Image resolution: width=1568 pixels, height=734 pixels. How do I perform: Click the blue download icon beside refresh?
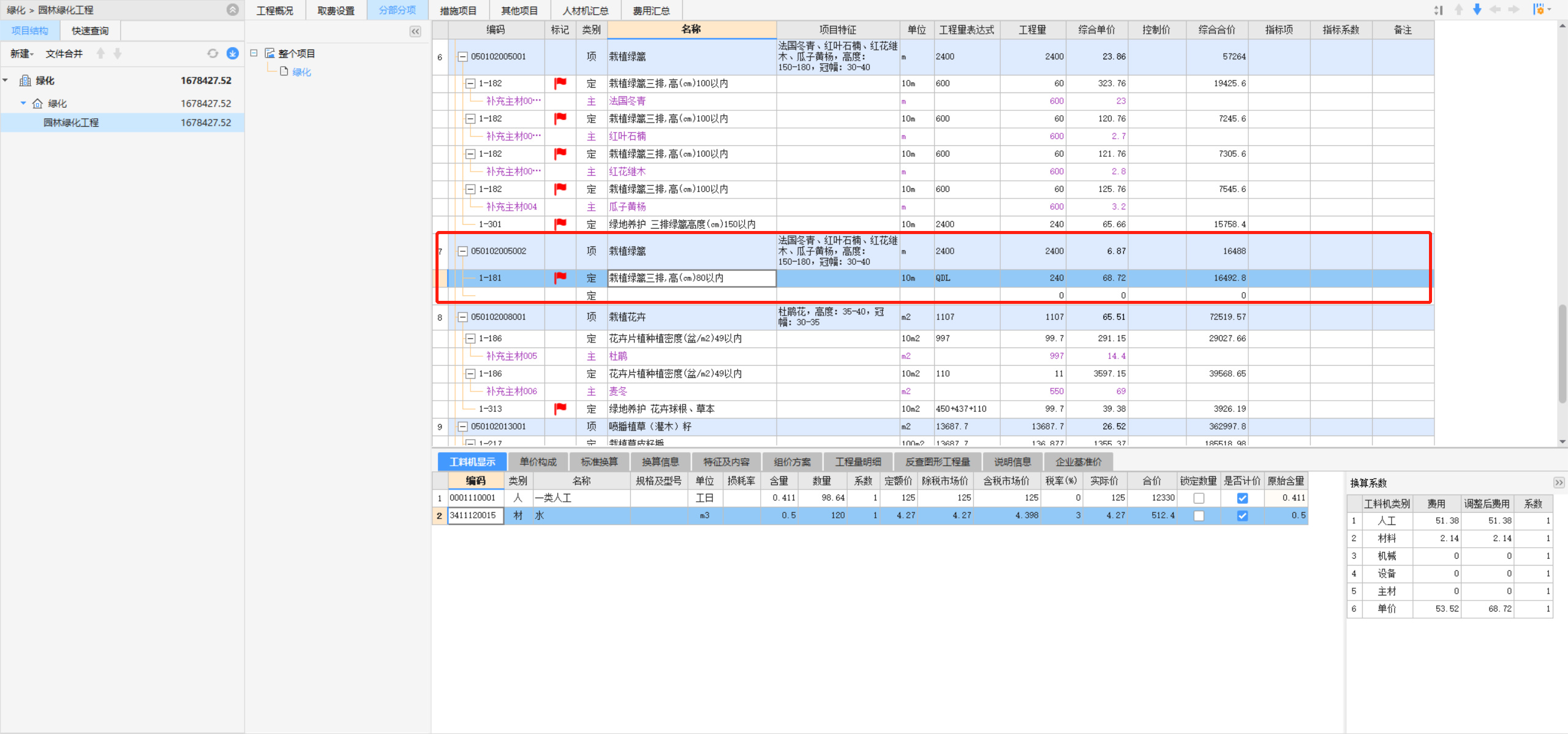tap(233, 54)
